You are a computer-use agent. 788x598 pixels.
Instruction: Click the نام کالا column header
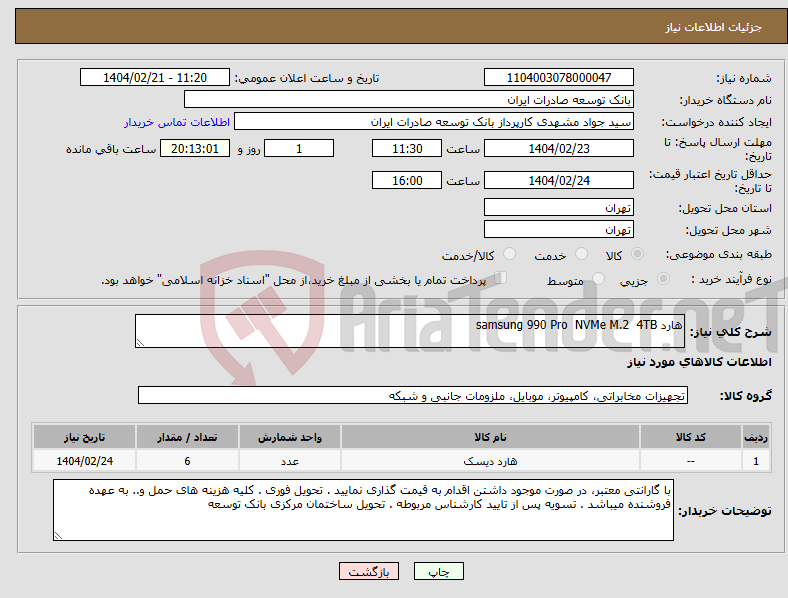(490, 437)
